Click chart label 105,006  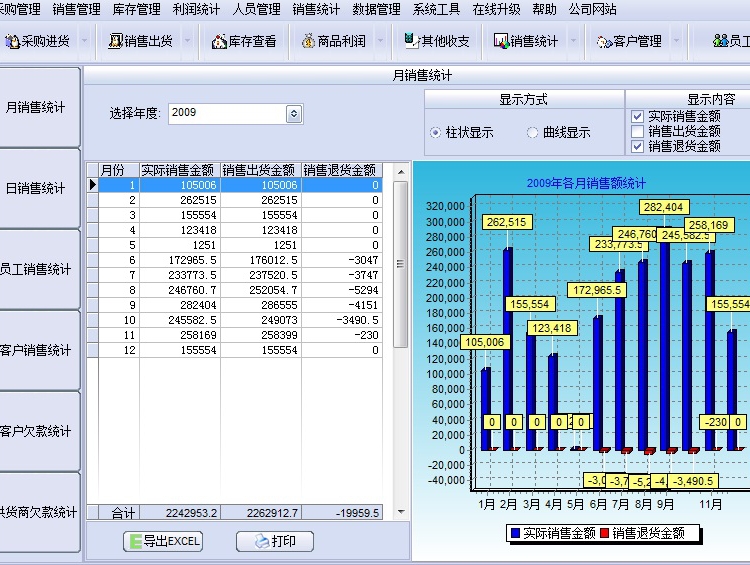pos(485,342)
